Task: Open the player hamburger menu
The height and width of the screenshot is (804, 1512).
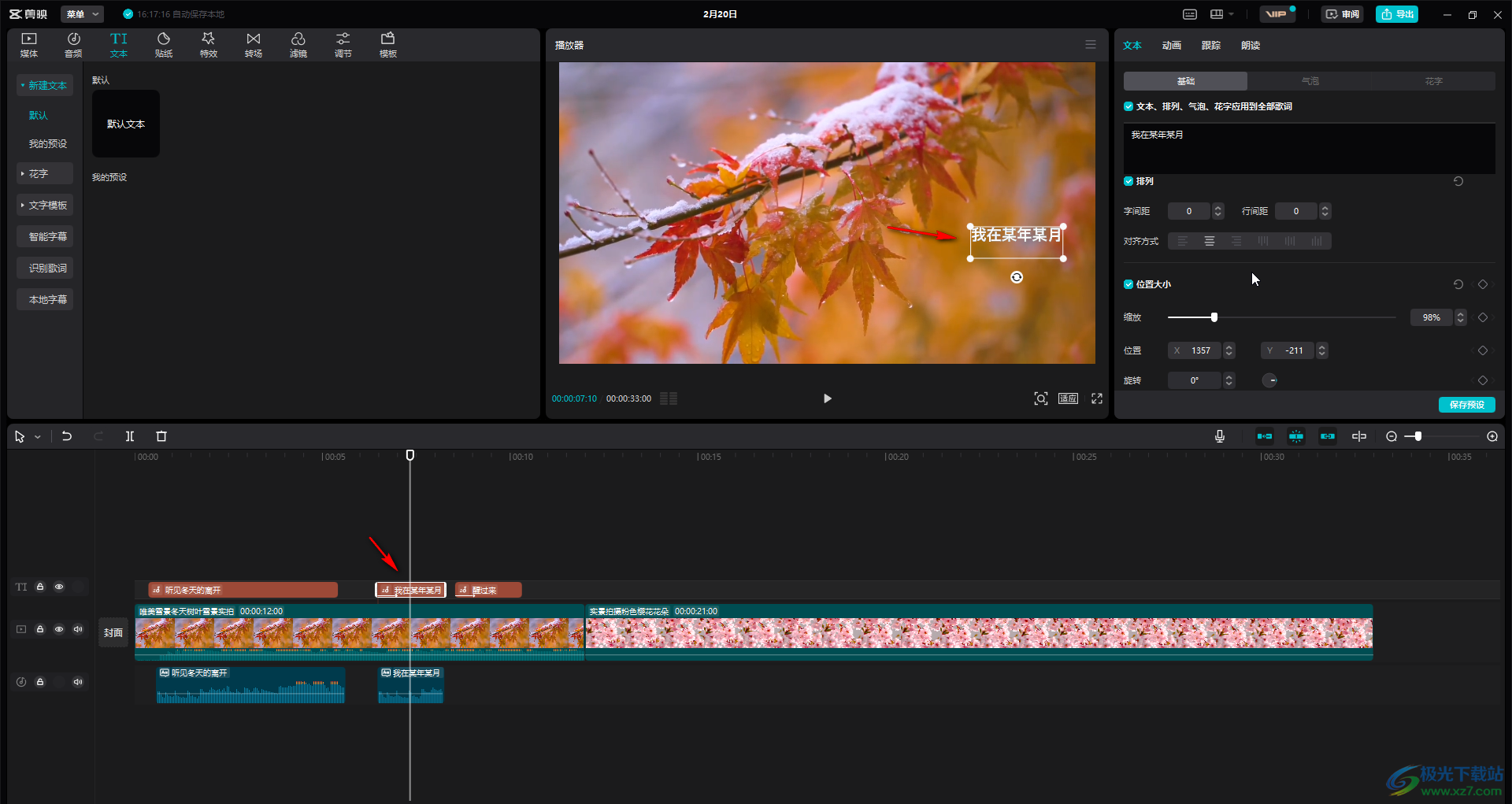Action: click(x=1091, y=45)
